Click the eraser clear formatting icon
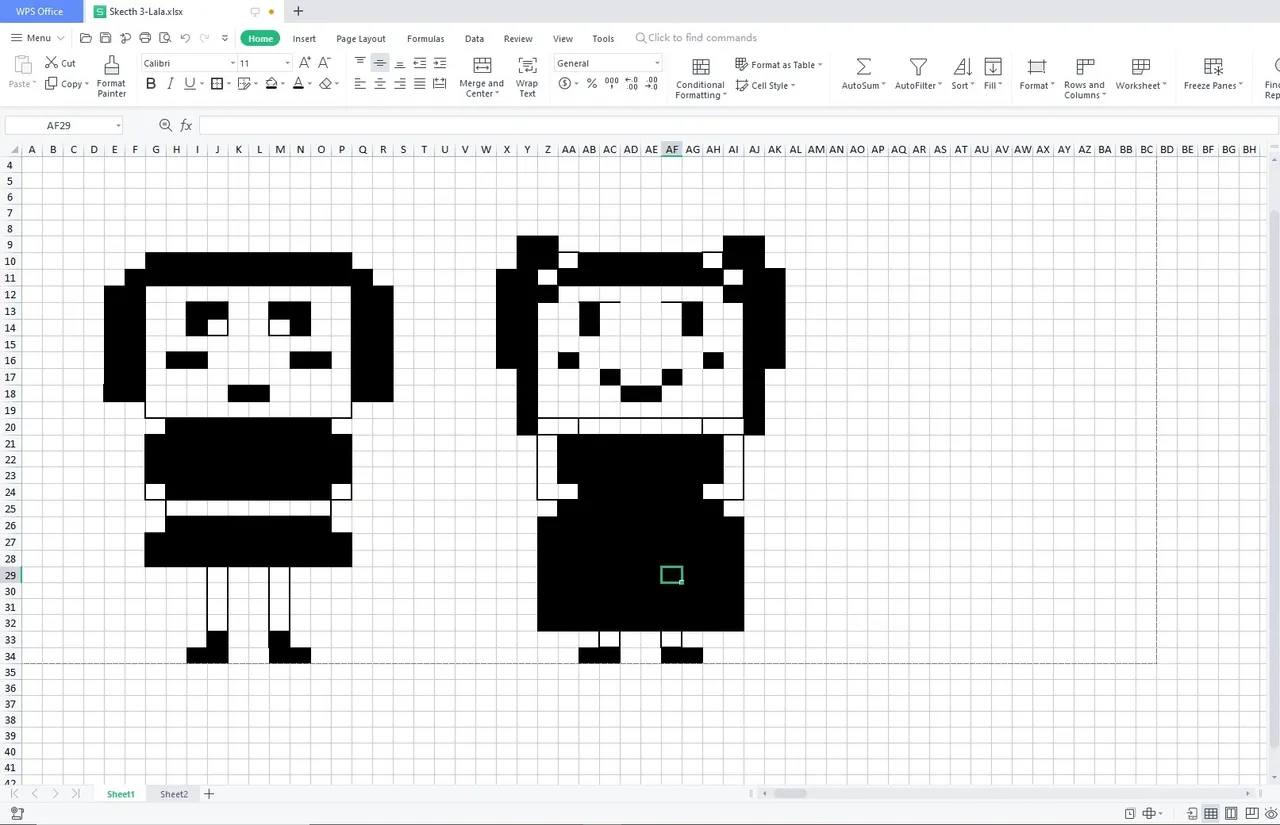 [325, 84]
